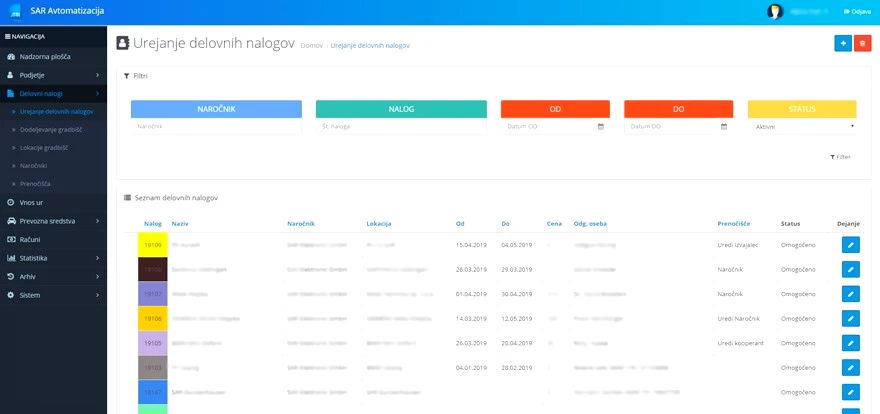
Task: Click Domov breadcrumb link
Action: [x=311, y=45]
